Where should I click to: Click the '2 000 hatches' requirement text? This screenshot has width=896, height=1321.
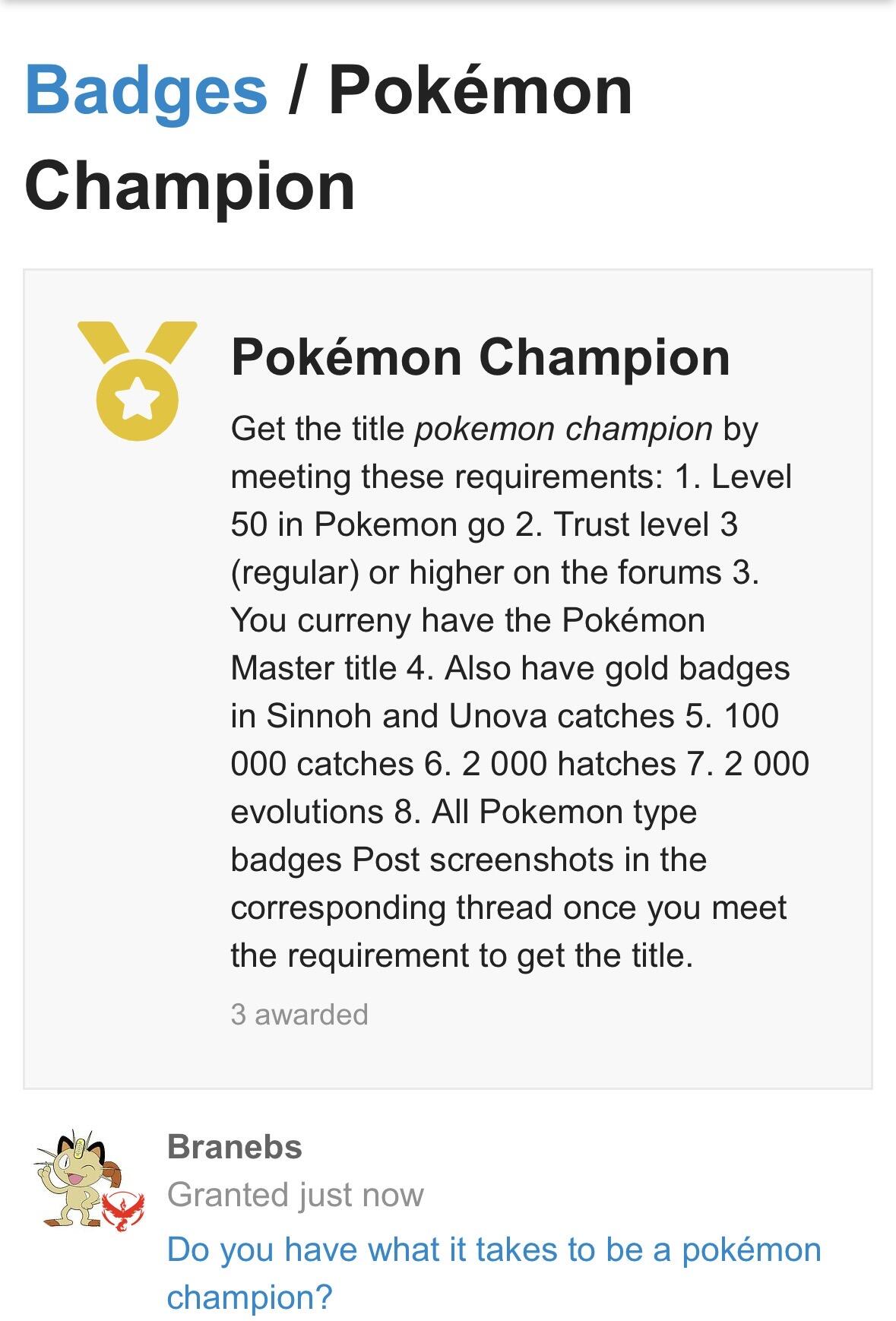568,764
